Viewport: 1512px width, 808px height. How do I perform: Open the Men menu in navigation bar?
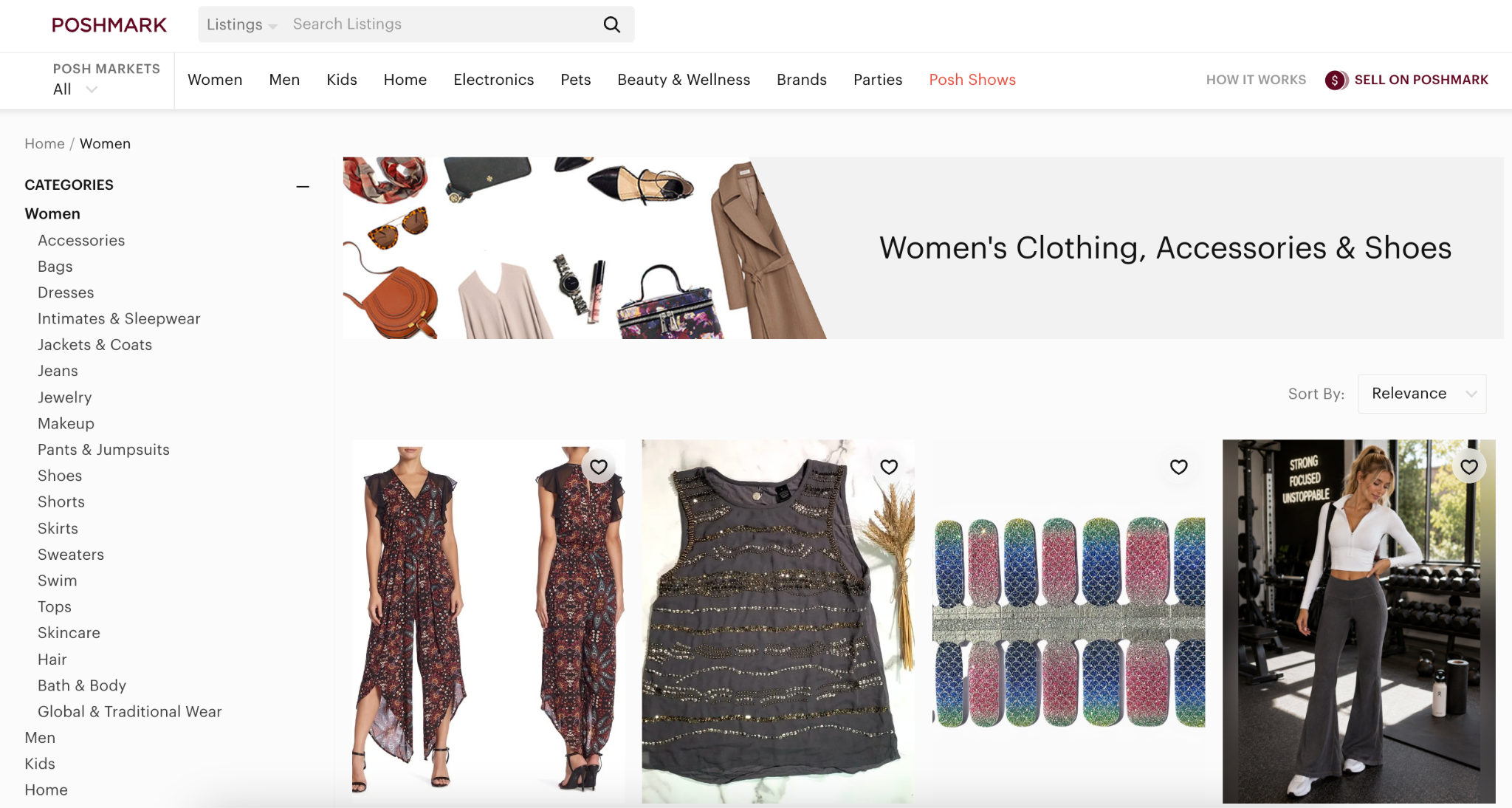(284, 80)
